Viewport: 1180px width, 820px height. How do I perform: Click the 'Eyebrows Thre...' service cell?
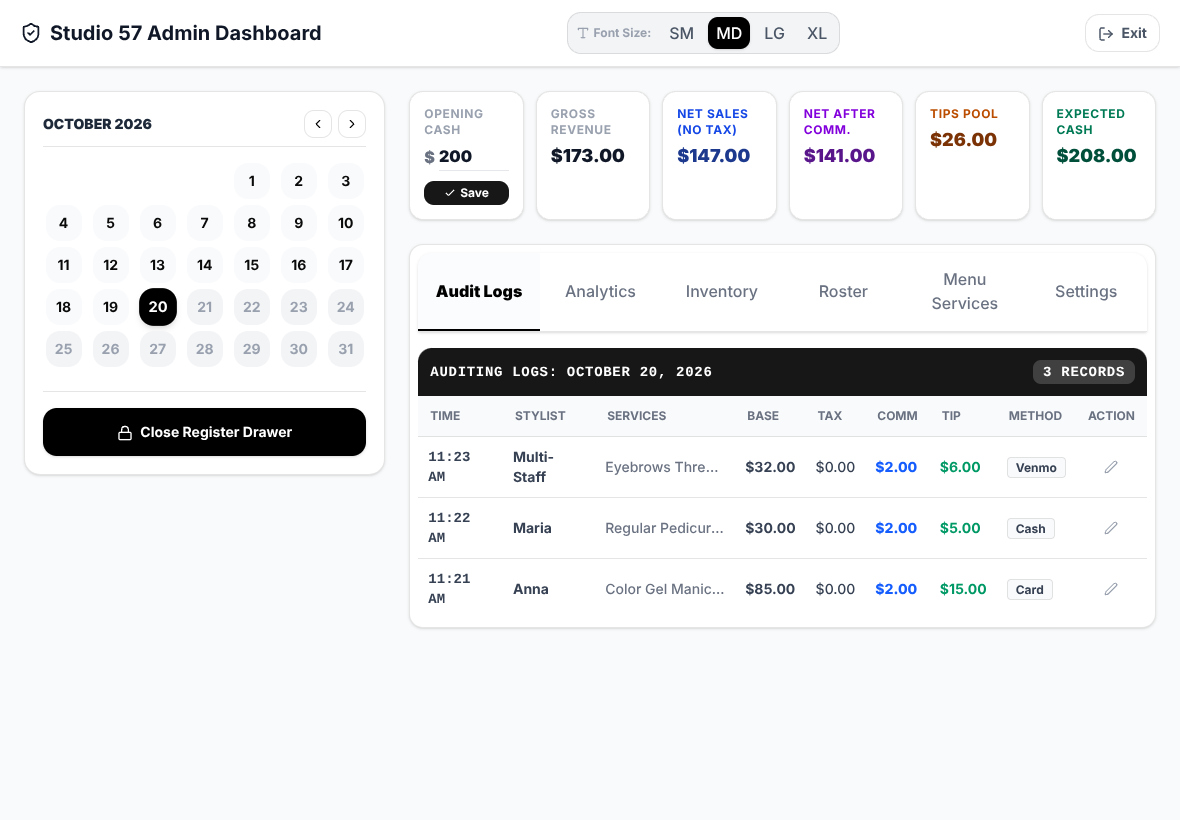point(662,467)
